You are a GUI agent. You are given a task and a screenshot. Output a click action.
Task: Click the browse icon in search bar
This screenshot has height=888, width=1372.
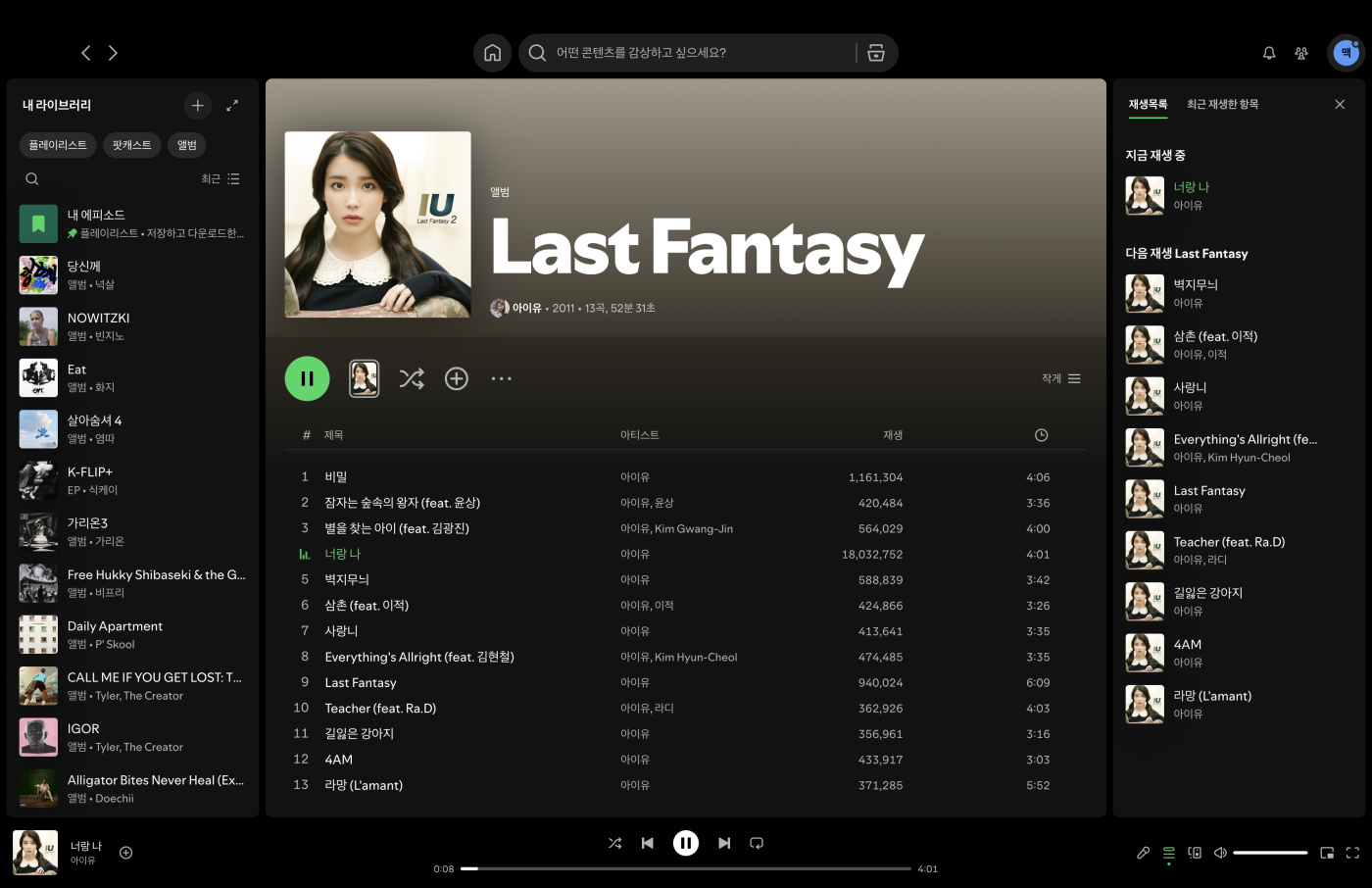pyautogui.click(x=876, y=53)
